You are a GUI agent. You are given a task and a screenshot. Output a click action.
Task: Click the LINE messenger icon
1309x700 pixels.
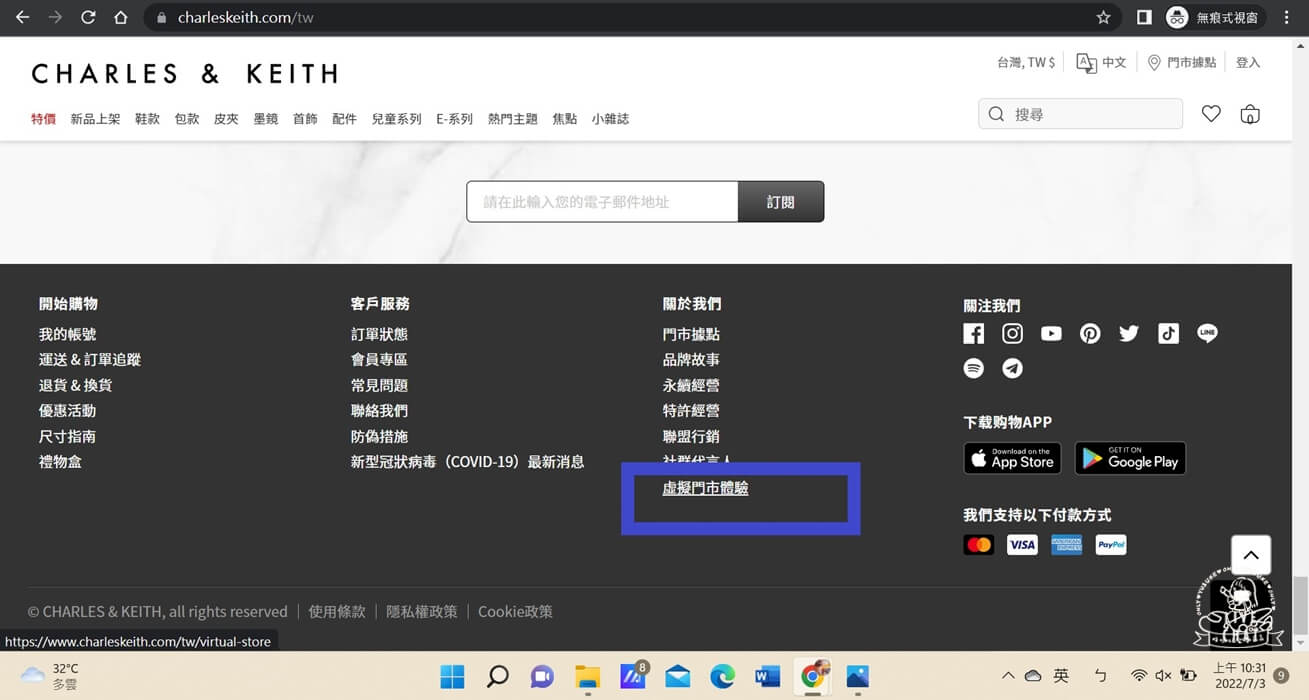(x=1207, y=333)
